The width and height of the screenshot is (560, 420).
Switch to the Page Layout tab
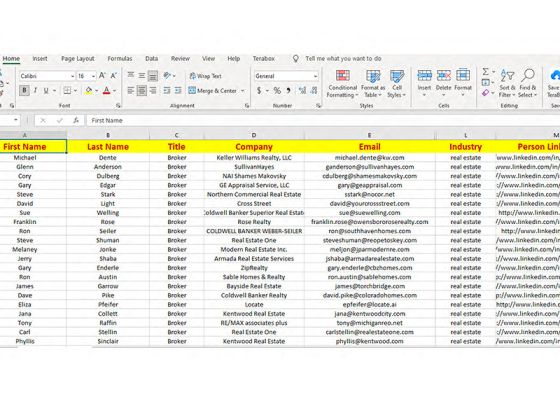(78, 59)
